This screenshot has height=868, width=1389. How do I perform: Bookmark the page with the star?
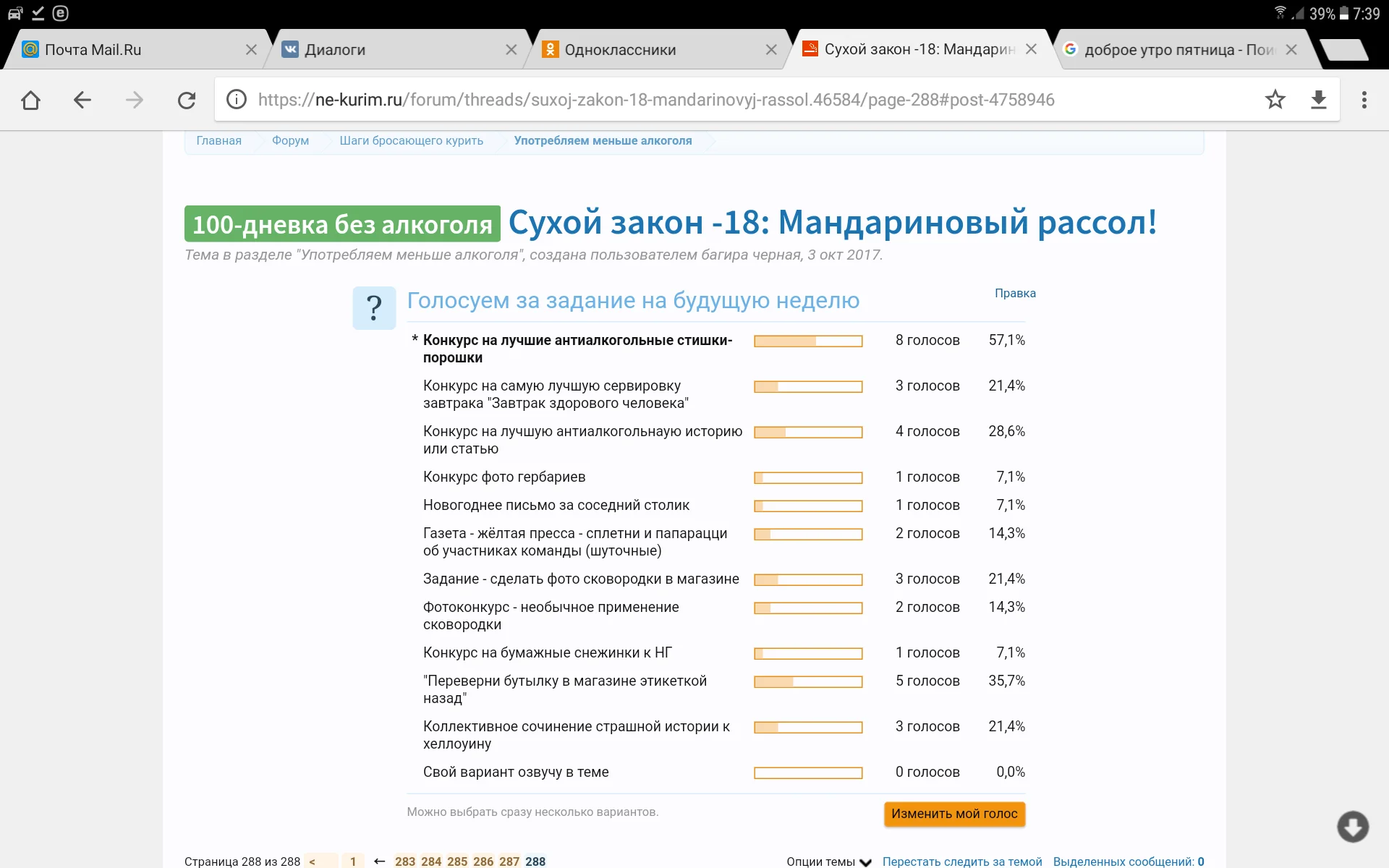(1275, 100)
